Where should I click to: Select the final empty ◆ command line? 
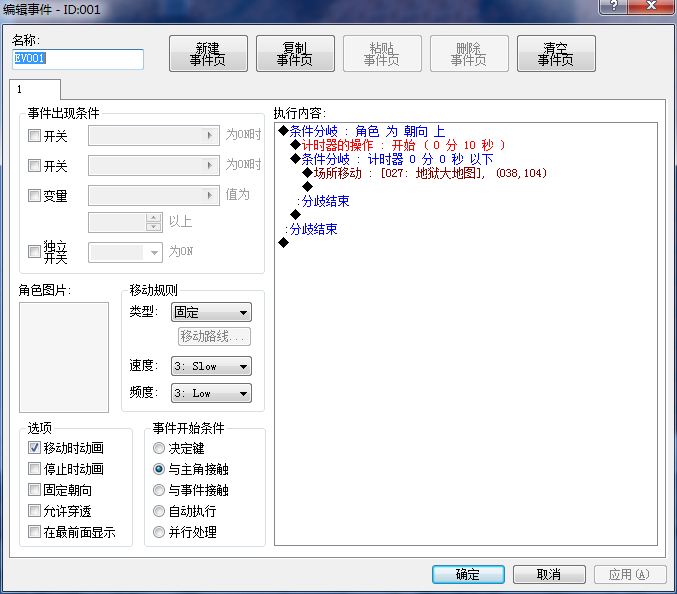coord(283,243)
